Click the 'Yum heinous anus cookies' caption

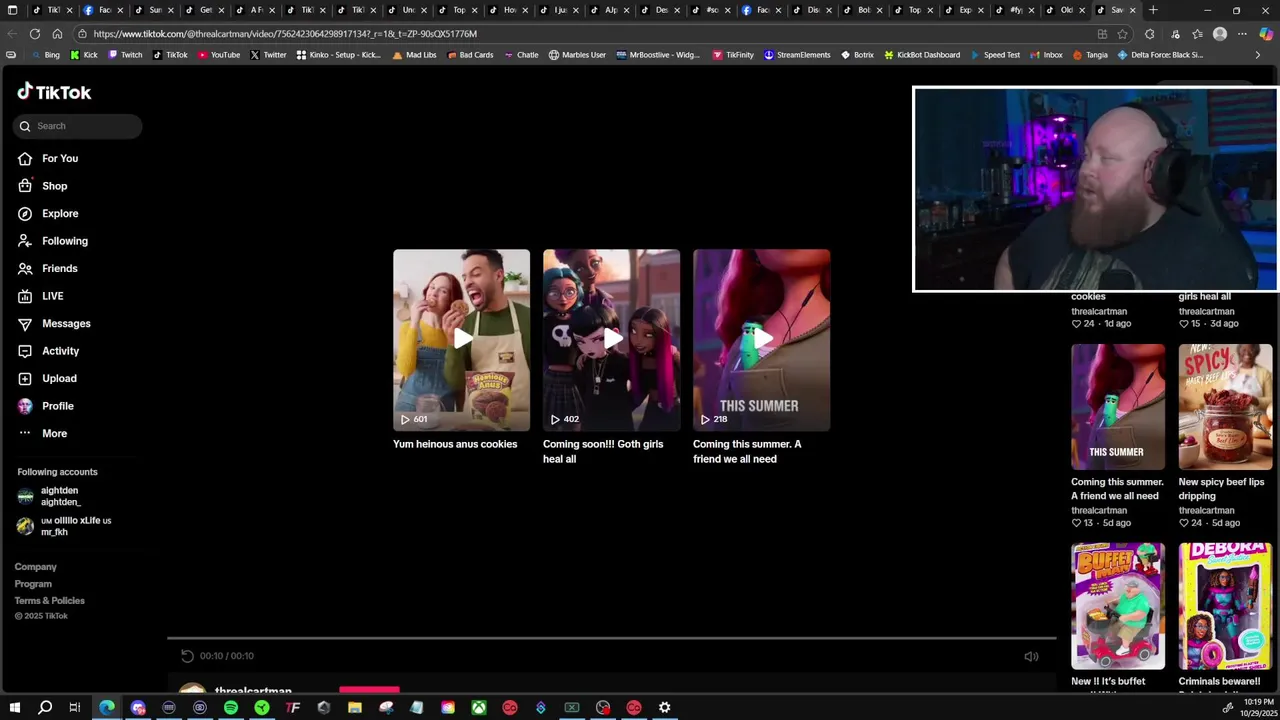click(x=455, y=444)
